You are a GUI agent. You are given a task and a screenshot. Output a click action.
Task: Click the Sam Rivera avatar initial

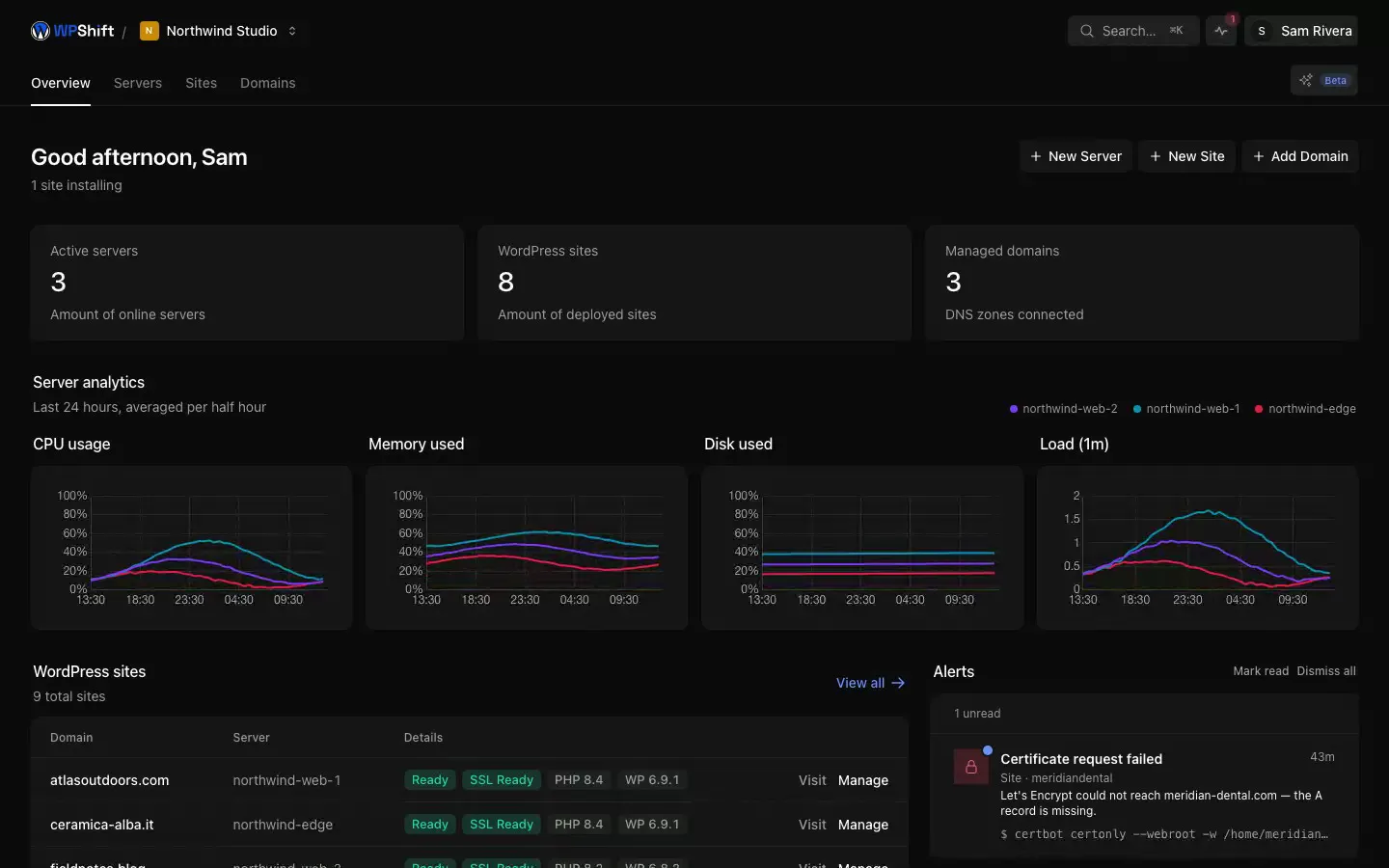click(1262, 31)
